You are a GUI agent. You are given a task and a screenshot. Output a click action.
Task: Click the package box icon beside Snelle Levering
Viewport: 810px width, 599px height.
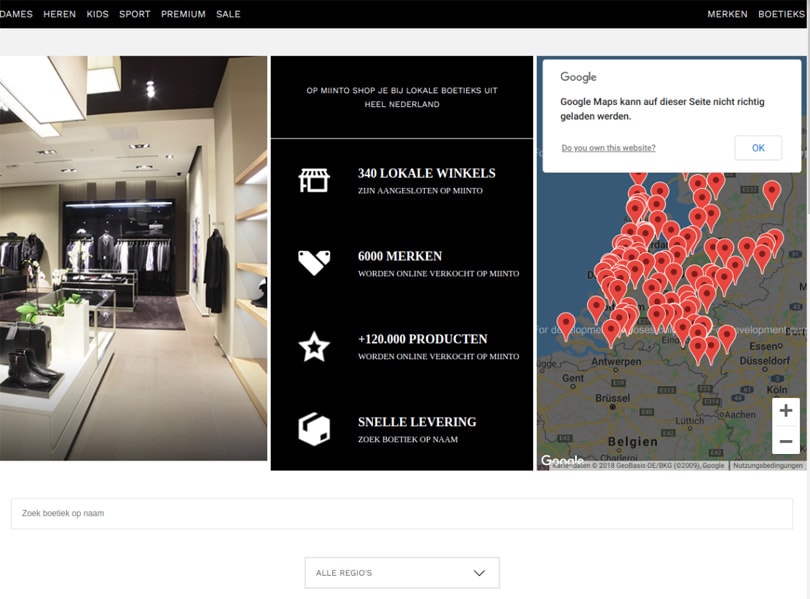pyautogui.click(x=314, y=429)
